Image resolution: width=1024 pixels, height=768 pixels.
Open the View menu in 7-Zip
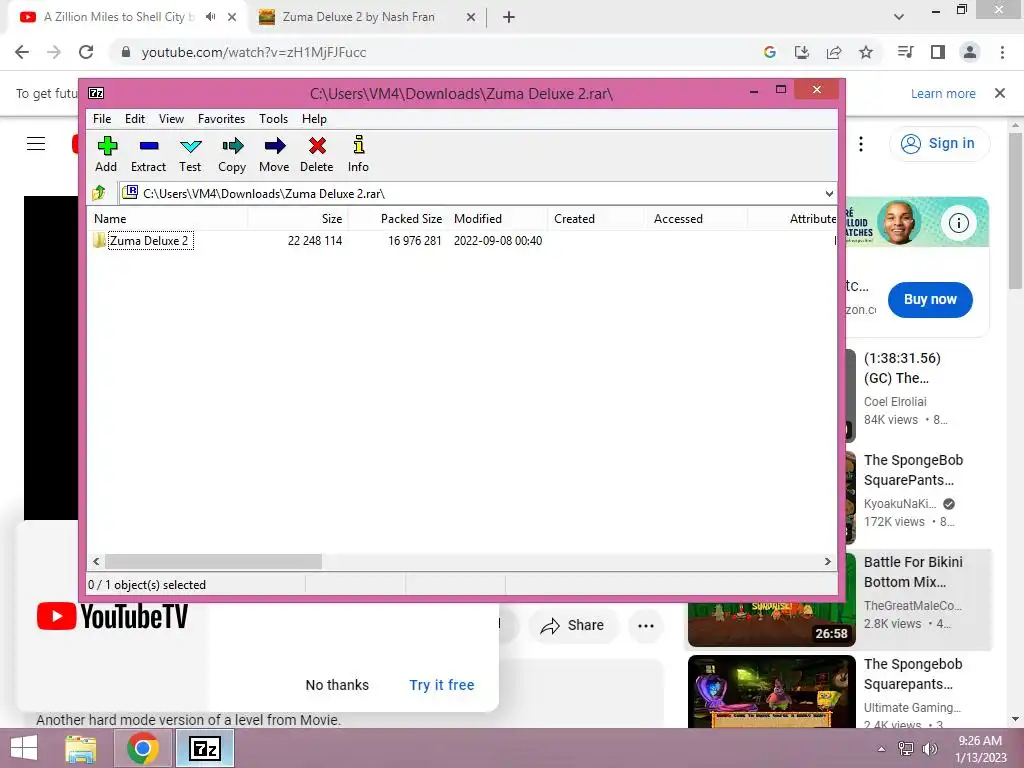[171, 119]
